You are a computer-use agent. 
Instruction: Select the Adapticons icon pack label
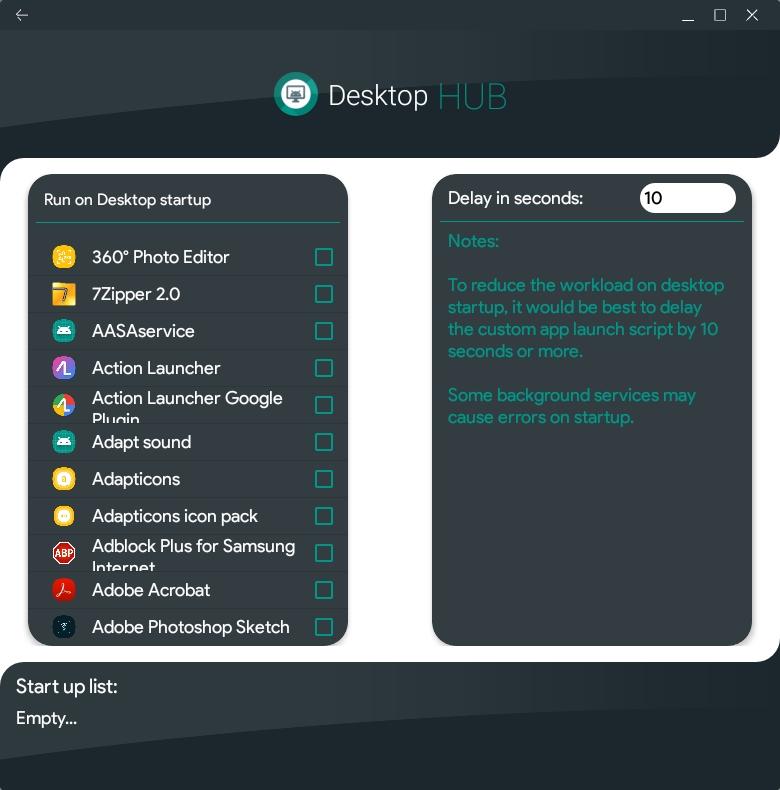coord(175,516)
